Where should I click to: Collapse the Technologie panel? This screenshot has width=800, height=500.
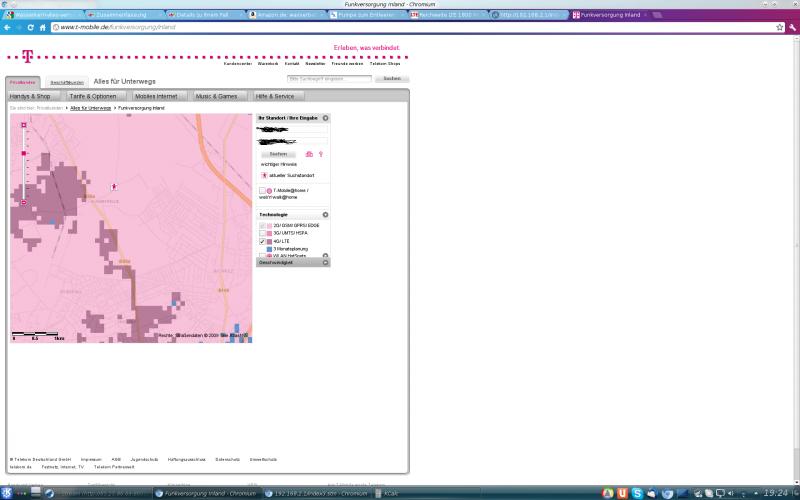pyautogui.click(x=325, y=215)
